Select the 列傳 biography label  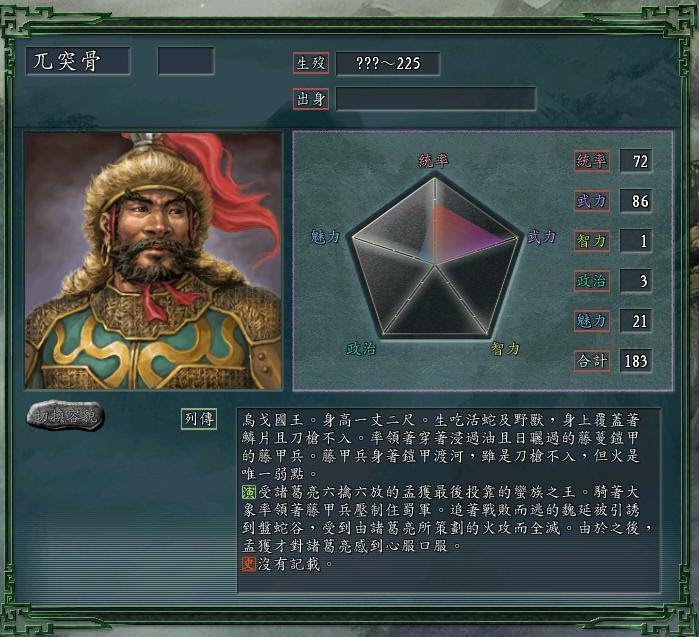pyautogui.click(x=199, y=419)
